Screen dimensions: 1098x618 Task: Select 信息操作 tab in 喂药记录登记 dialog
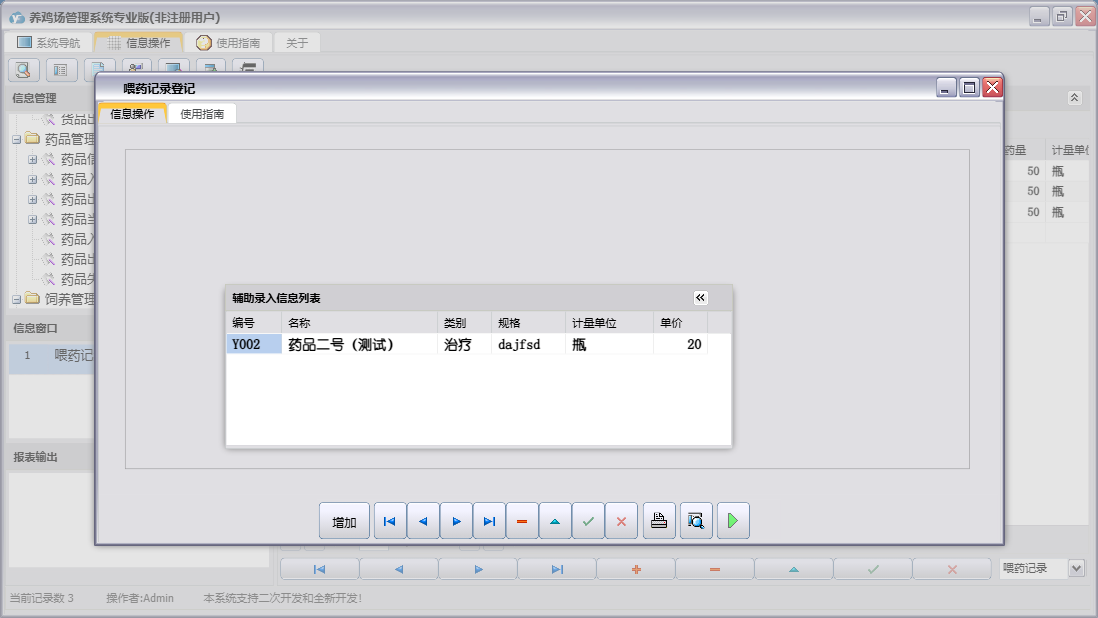(132, 114)
